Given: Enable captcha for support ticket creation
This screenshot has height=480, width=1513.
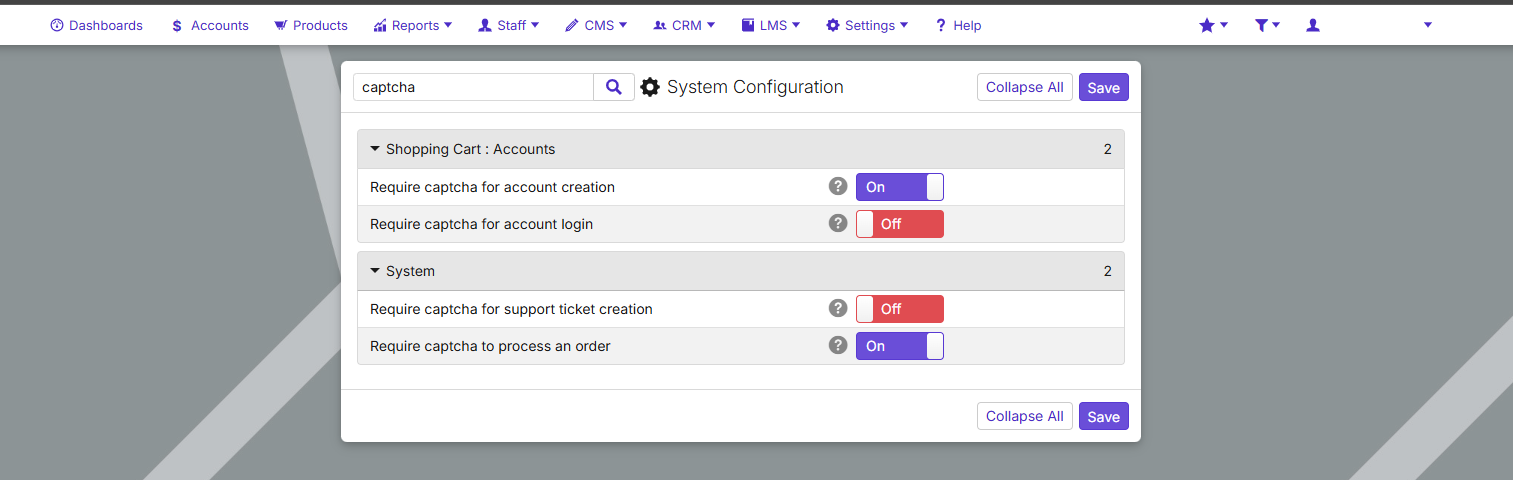Looking at the screenshot, I should 900,309.
